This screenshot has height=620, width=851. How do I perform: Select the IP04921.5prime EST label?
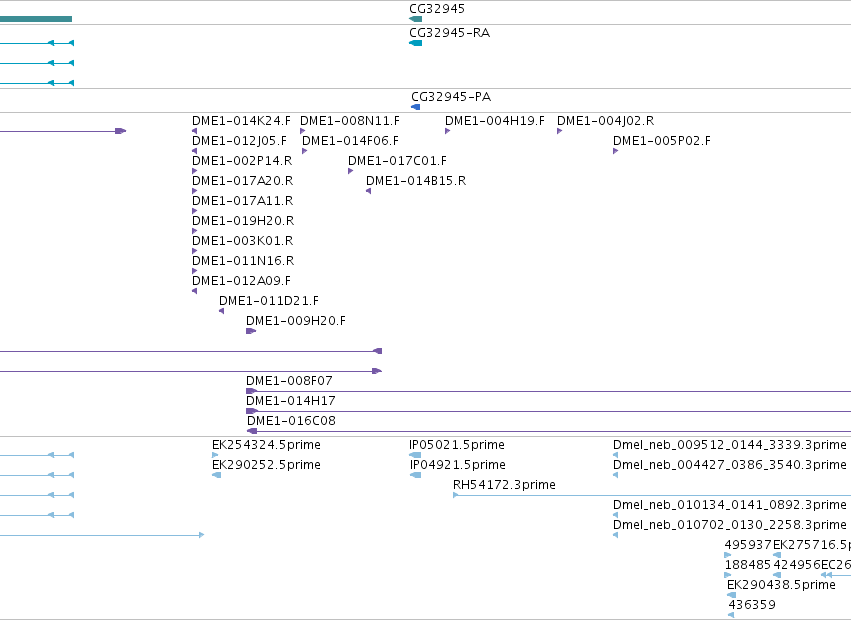coord(458,465)
